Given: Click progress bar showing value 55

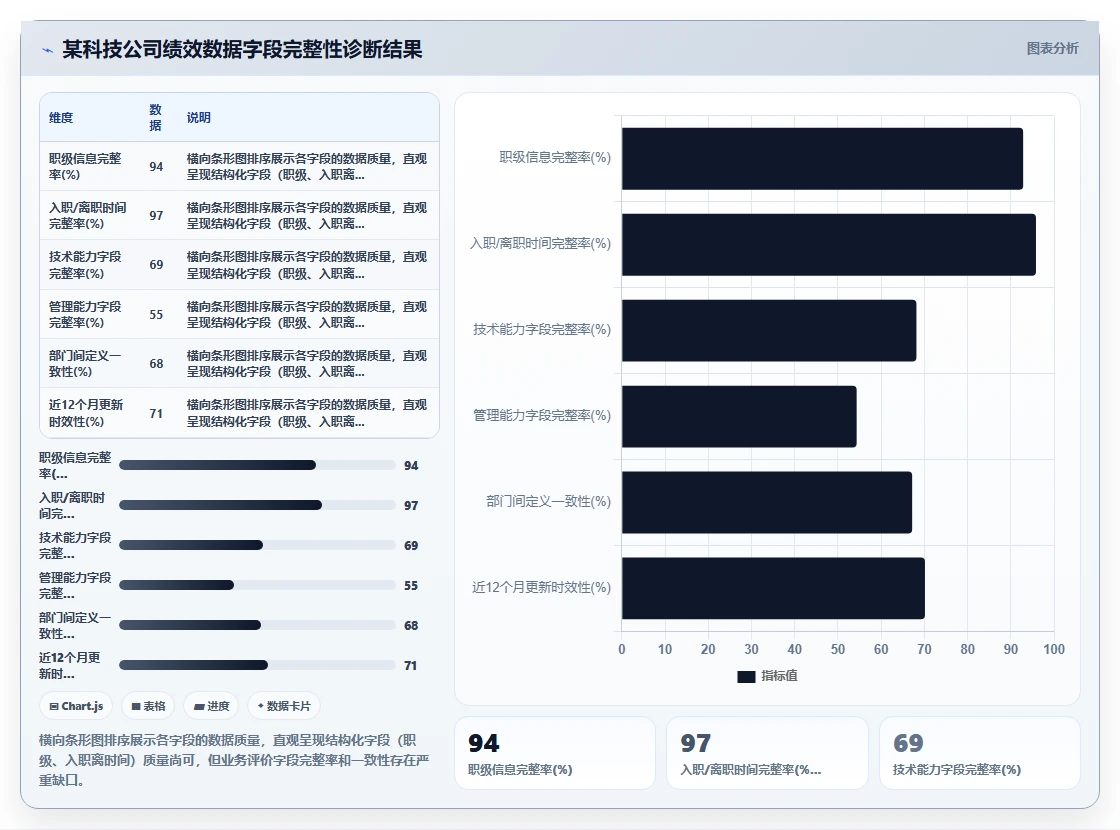Looking at the screenshot, I should [x=257, y=585].
